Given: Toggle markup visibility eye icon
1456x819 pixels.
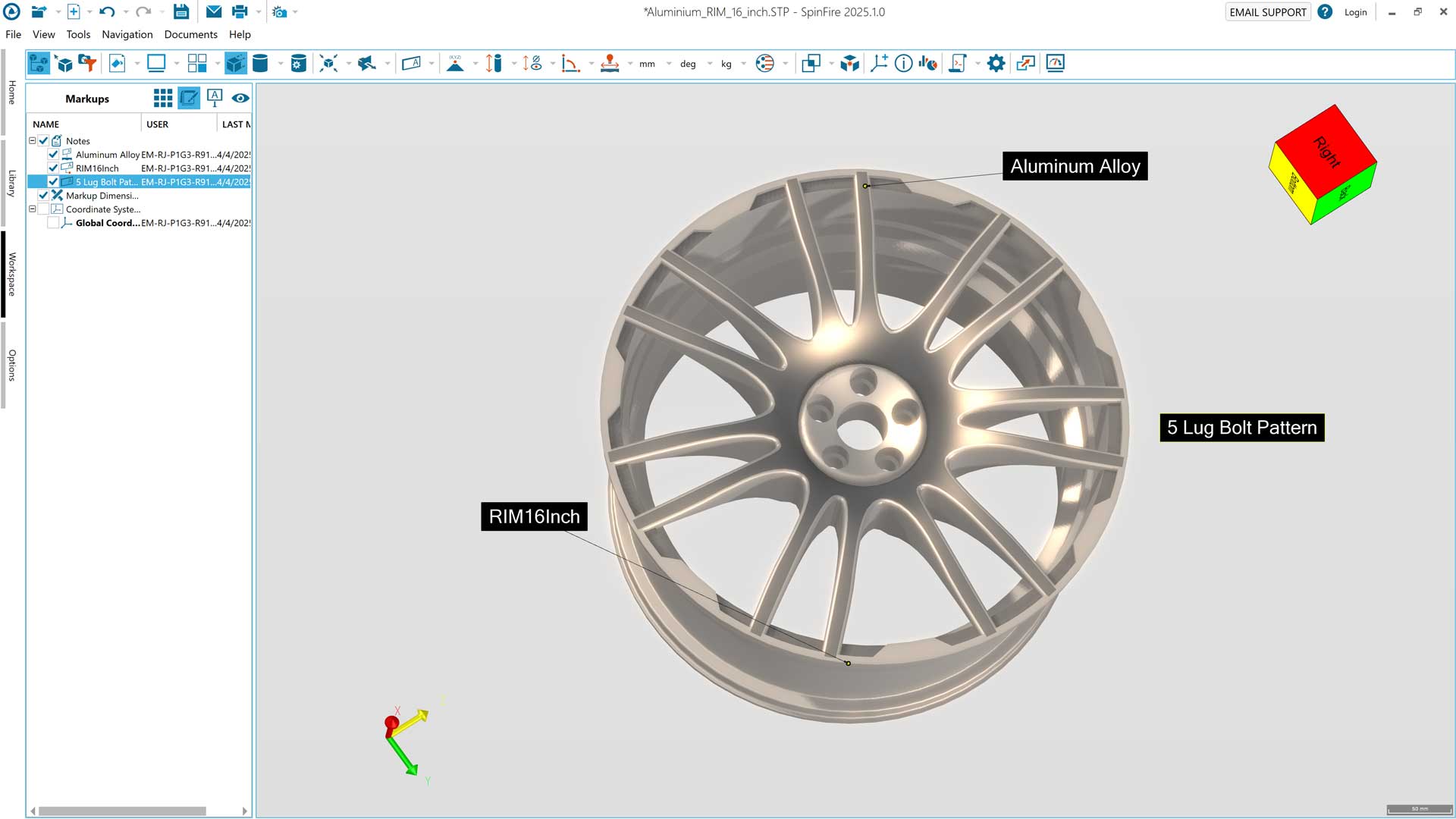Looking at the screenshot, I should [240, 98].
